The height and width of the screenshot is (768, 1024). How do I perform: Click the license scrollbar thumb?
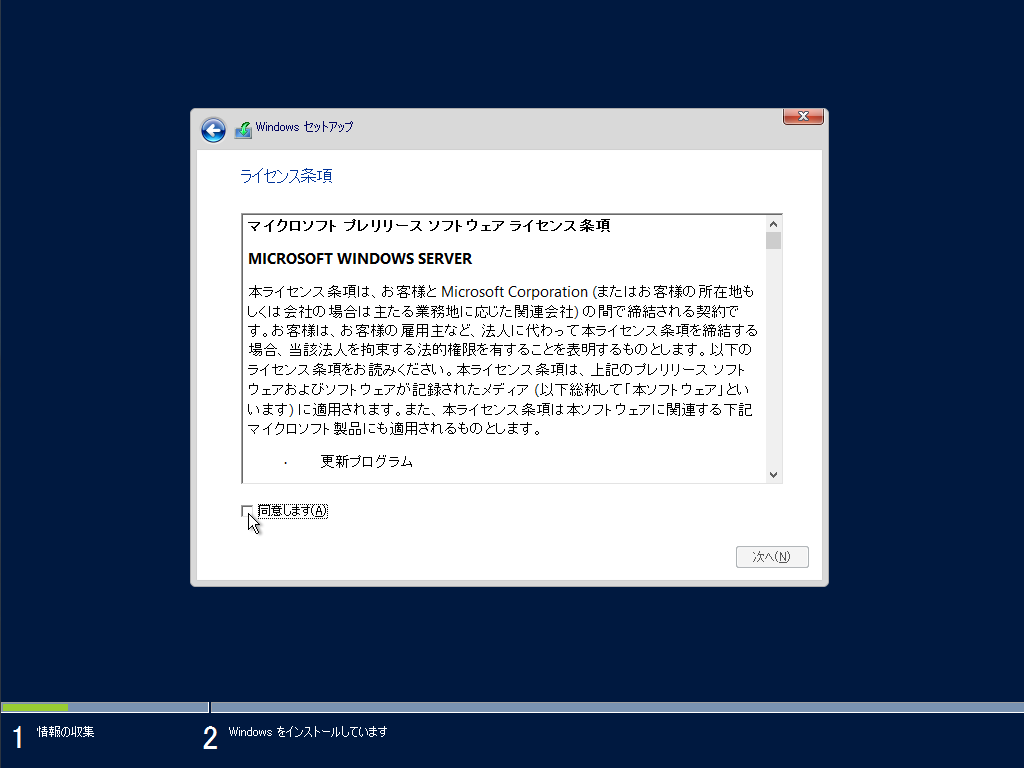pos(773,241)
